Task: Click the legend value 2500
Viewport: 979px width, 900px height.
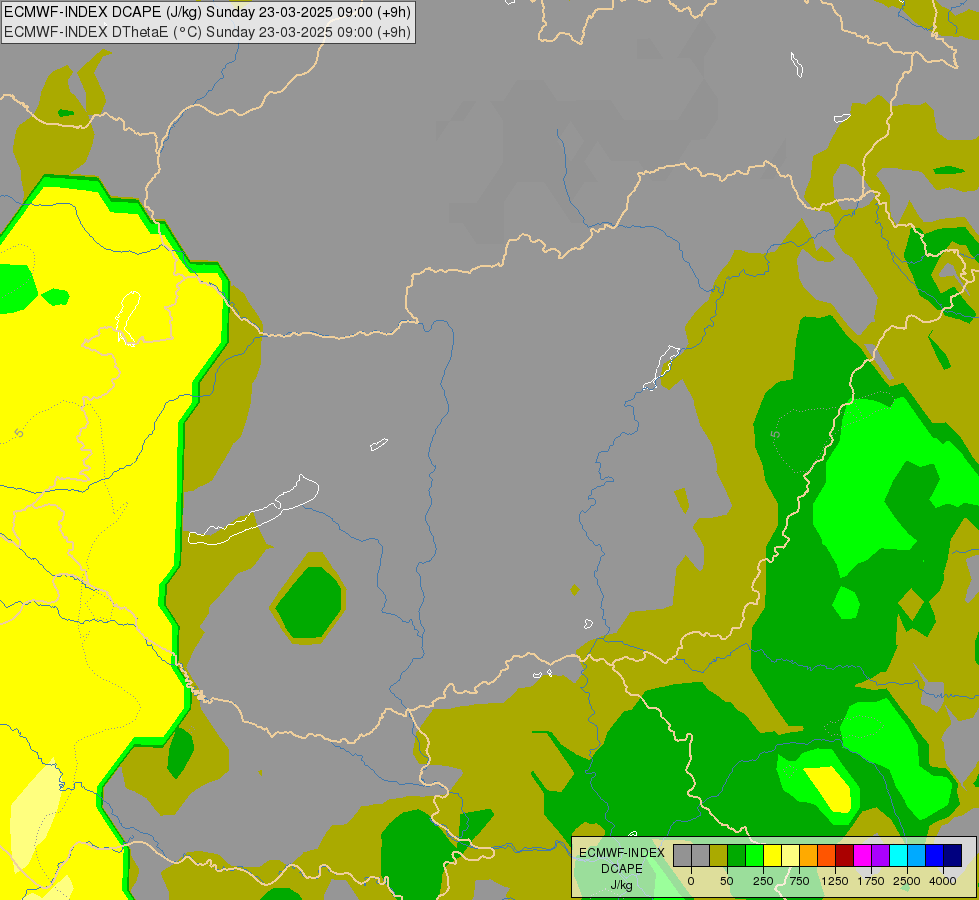Action: point(907,881)
